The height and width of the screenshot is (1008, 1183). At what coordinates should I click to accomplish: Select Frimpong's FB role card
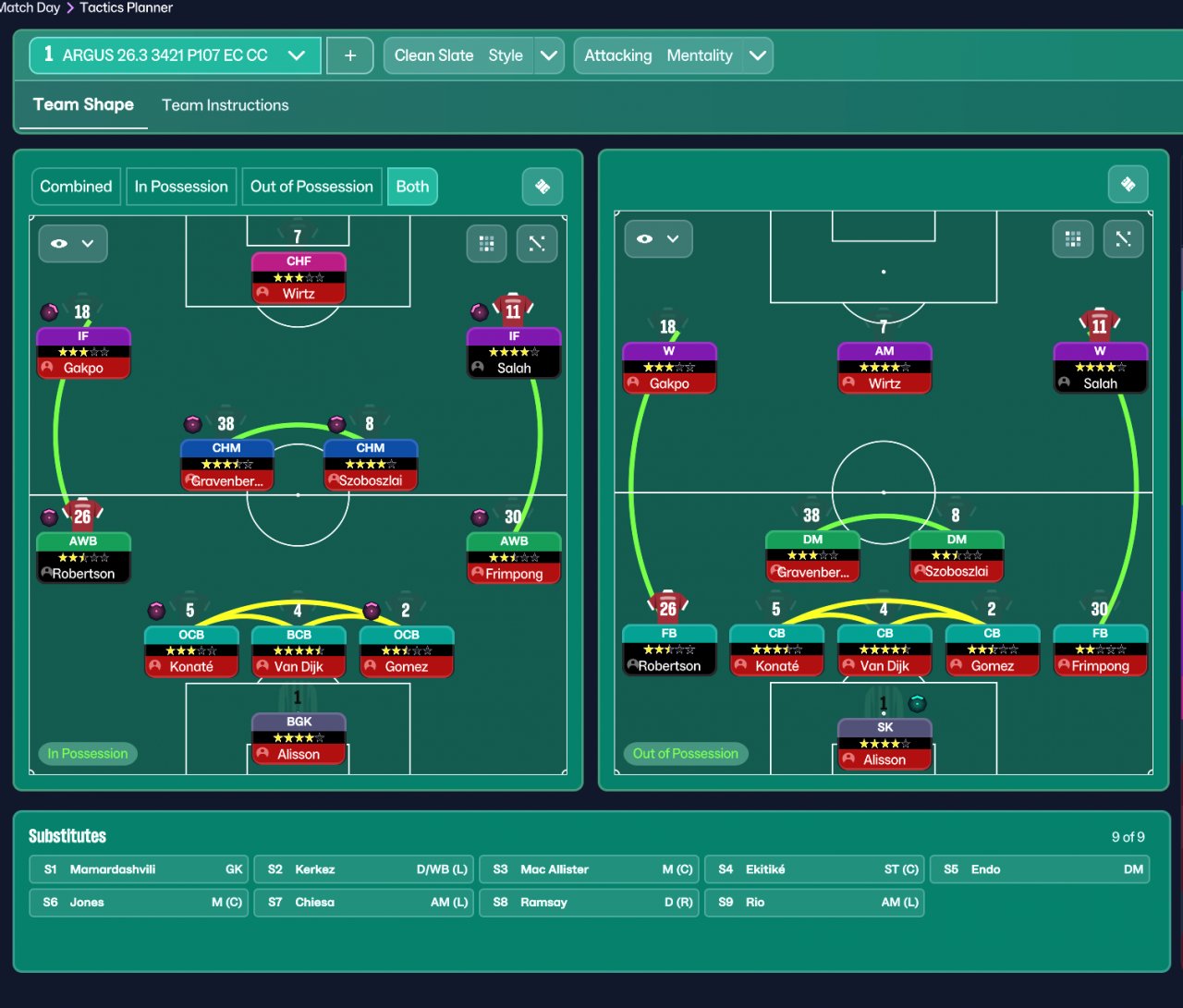(x=1100, y=650)
